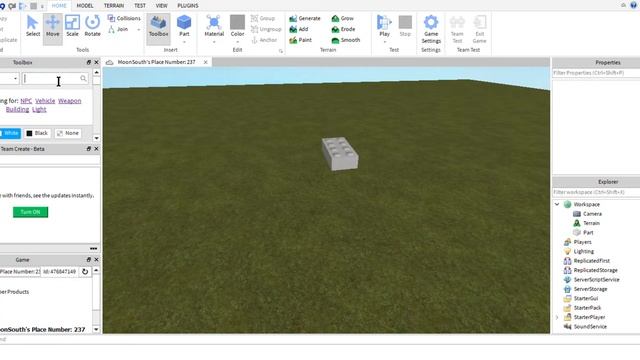640x360 pixels.
Task: Close the MoonSouth's Place tab
Action: tap(206, 62)
